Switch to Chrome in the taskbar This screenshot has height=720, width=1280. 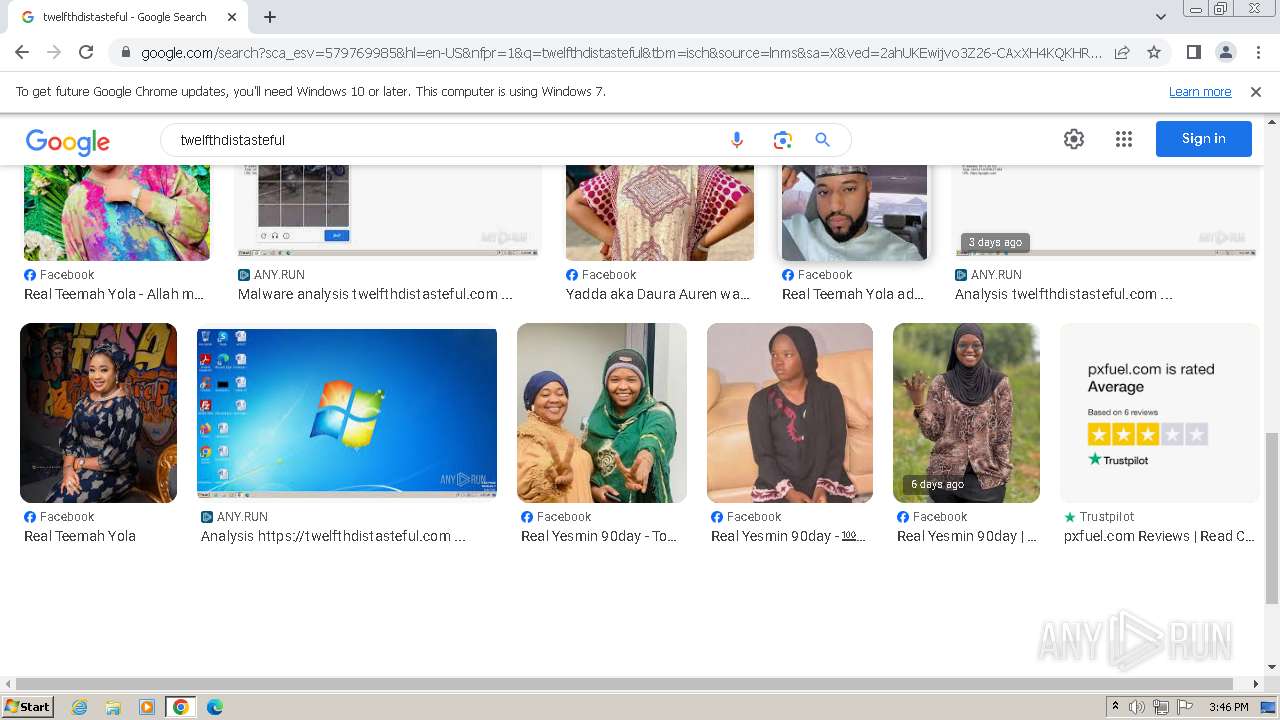(180, 707)
